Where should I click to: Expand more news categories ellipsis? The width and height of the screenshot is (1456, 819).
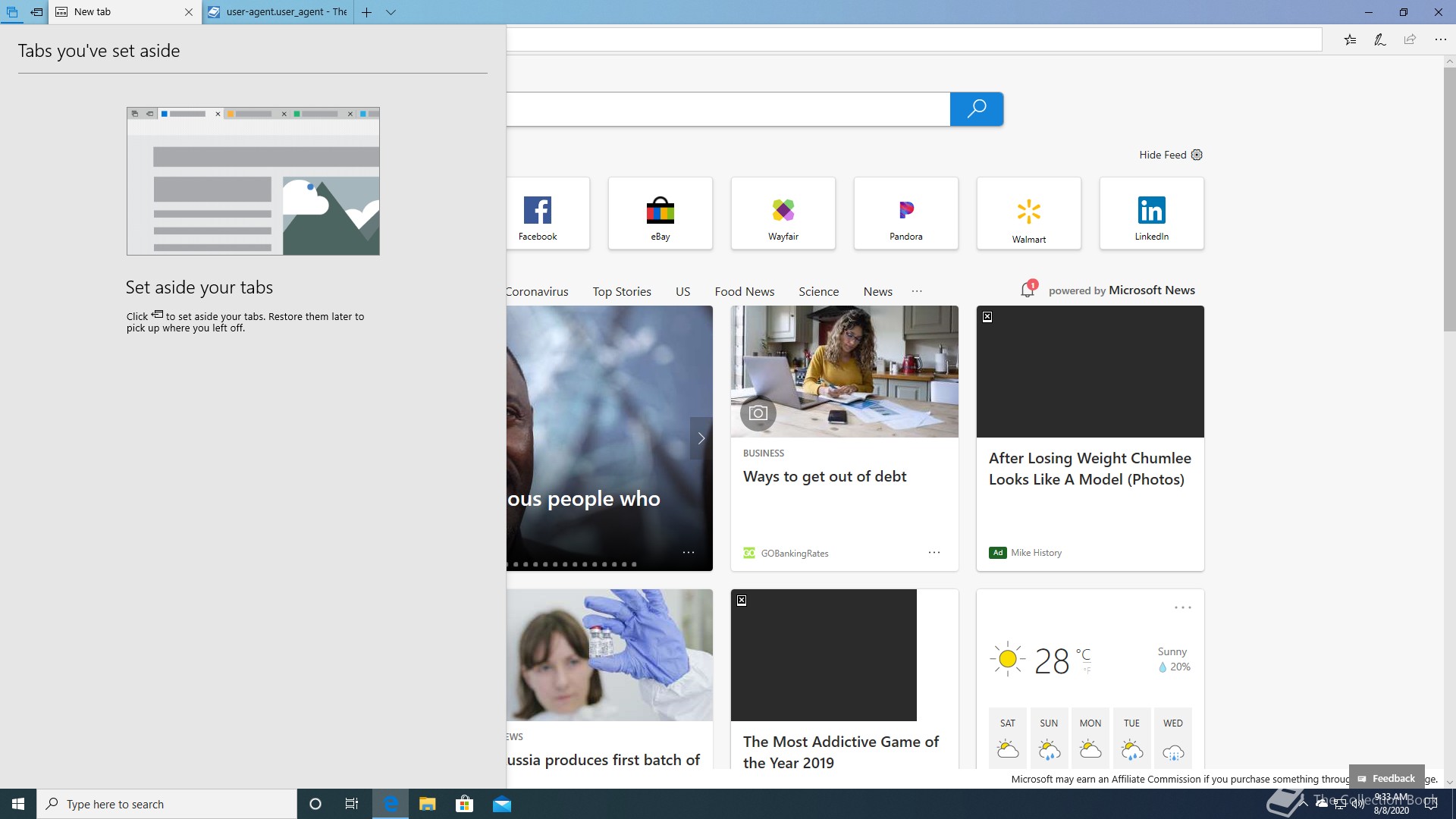(917, 291)
